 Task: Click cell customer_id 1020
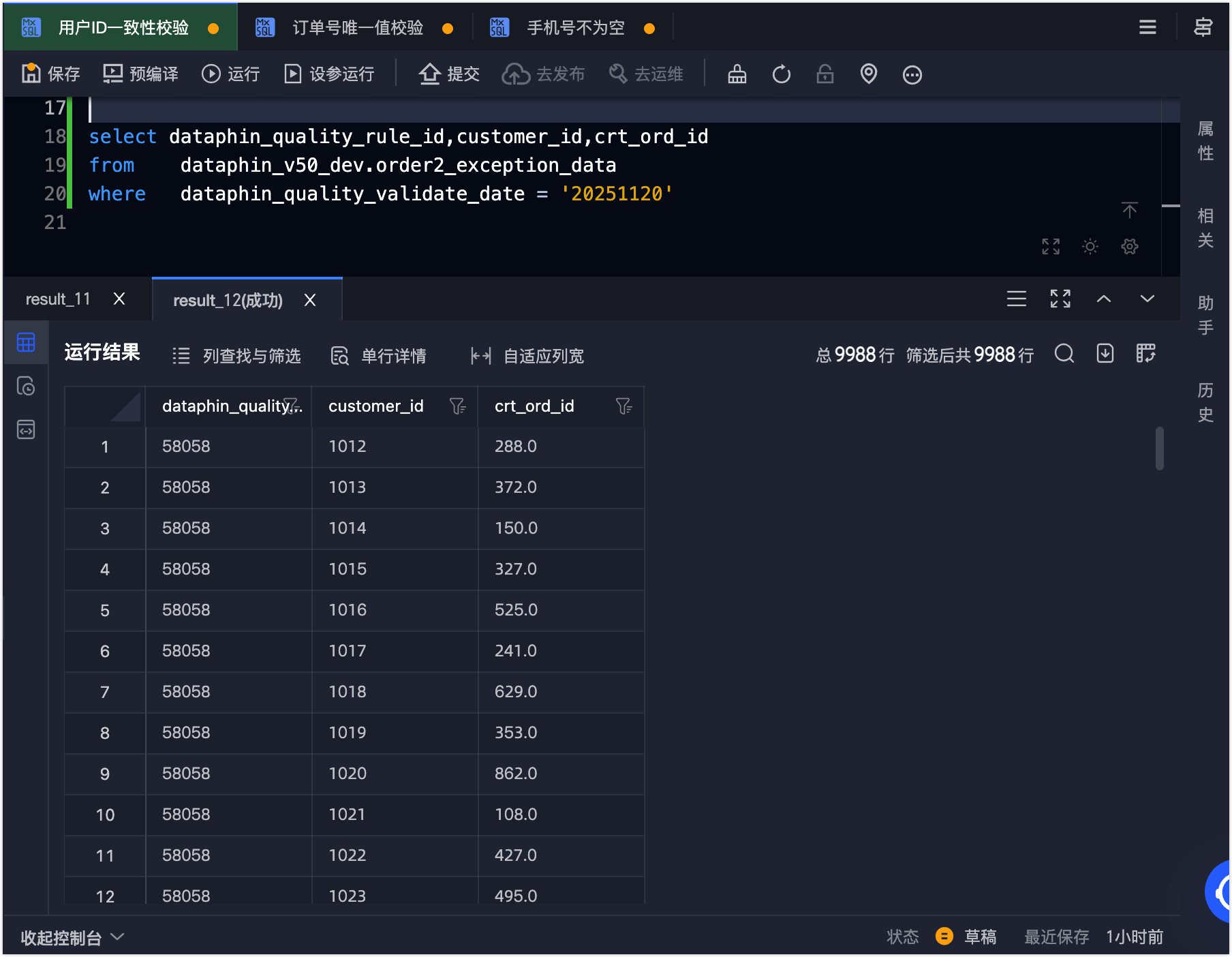pos(395,774)
